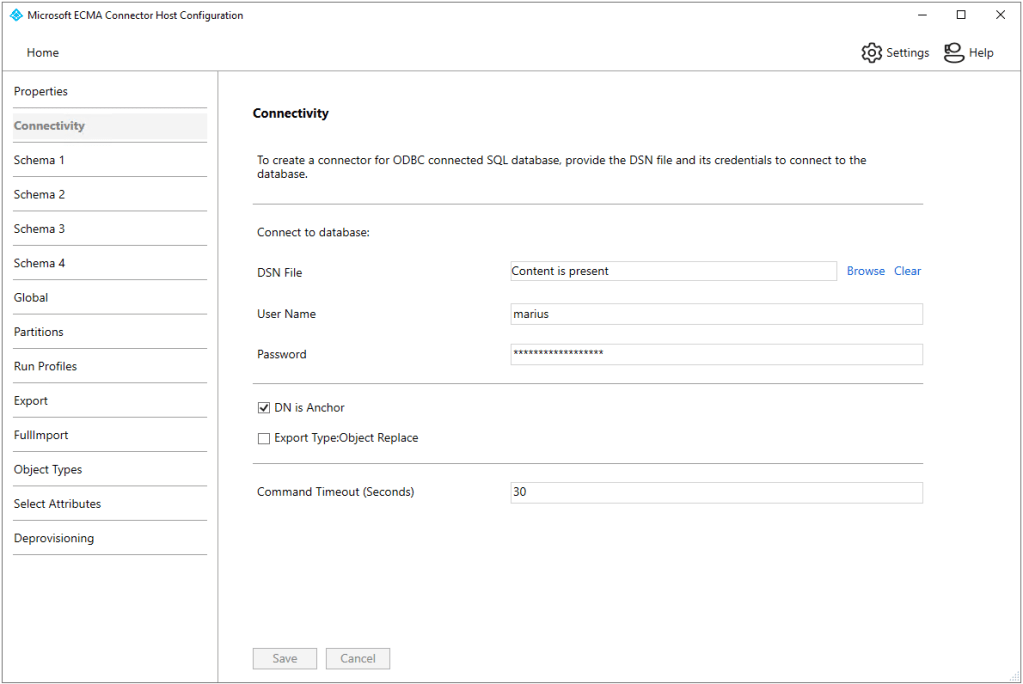The width and height of the screenshot is (1023, 684).
Task: Enable Export Type: Object Replace checkbox
Action: (x=264, y=438)
